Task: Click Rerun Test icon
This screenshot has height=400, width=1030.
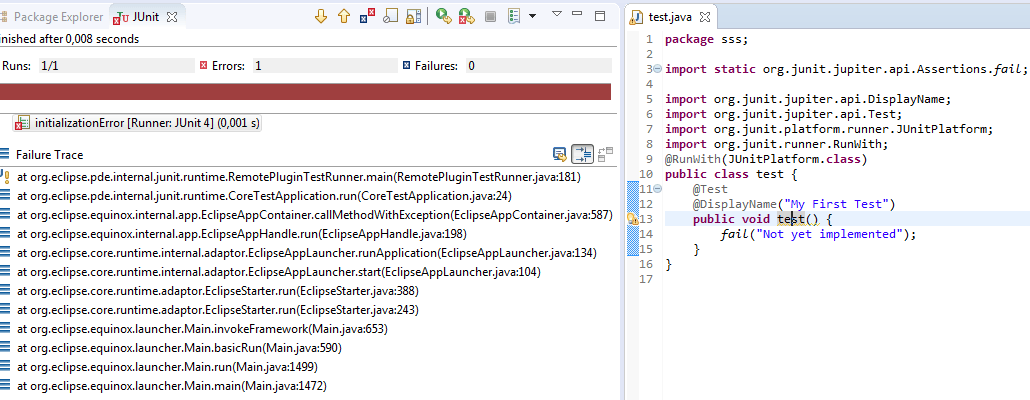Action: [442, 16]
